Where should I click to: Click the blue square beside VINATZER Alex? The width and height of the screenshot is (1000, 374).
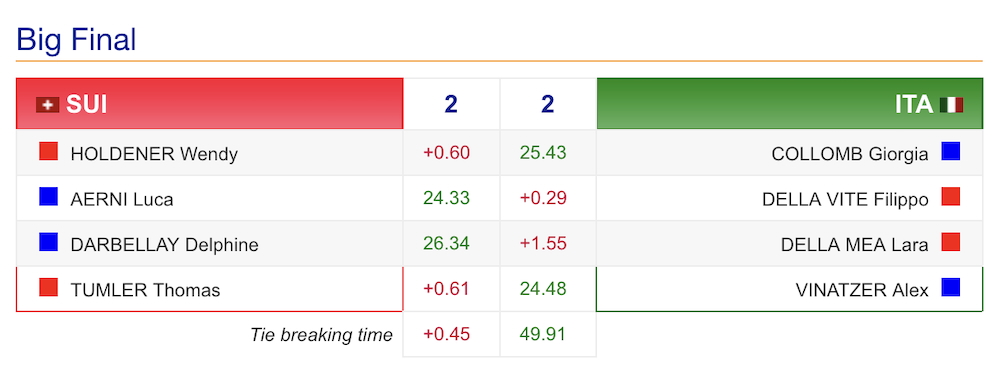951,287
